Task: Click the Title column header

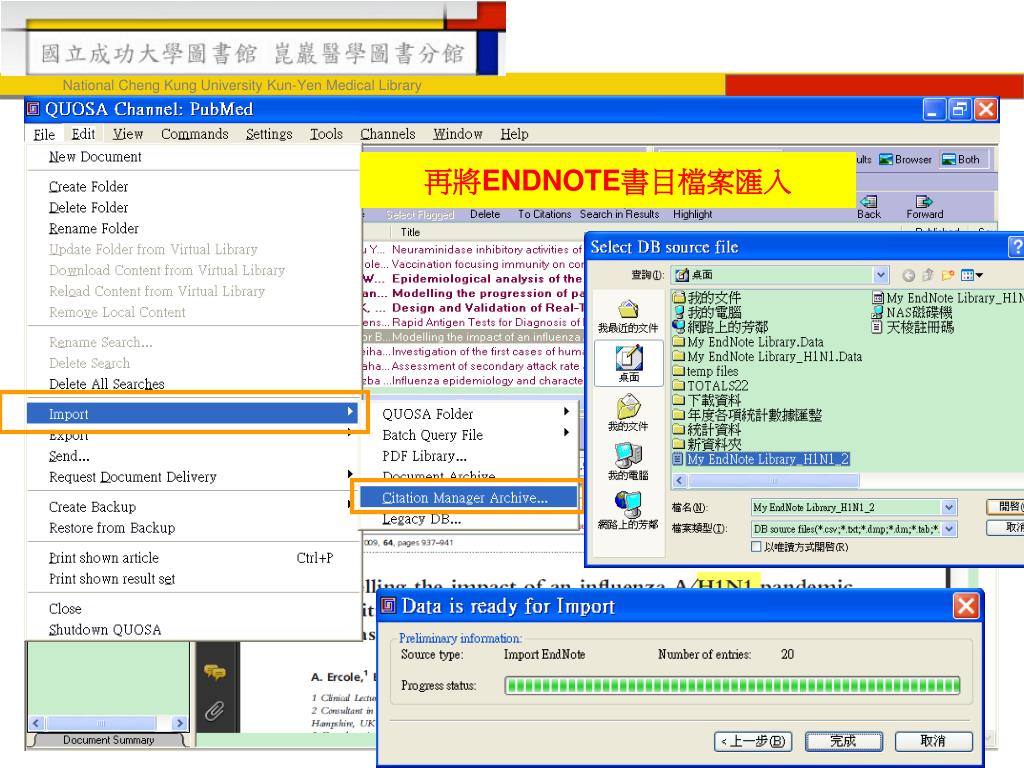Action: coord(410,232)
